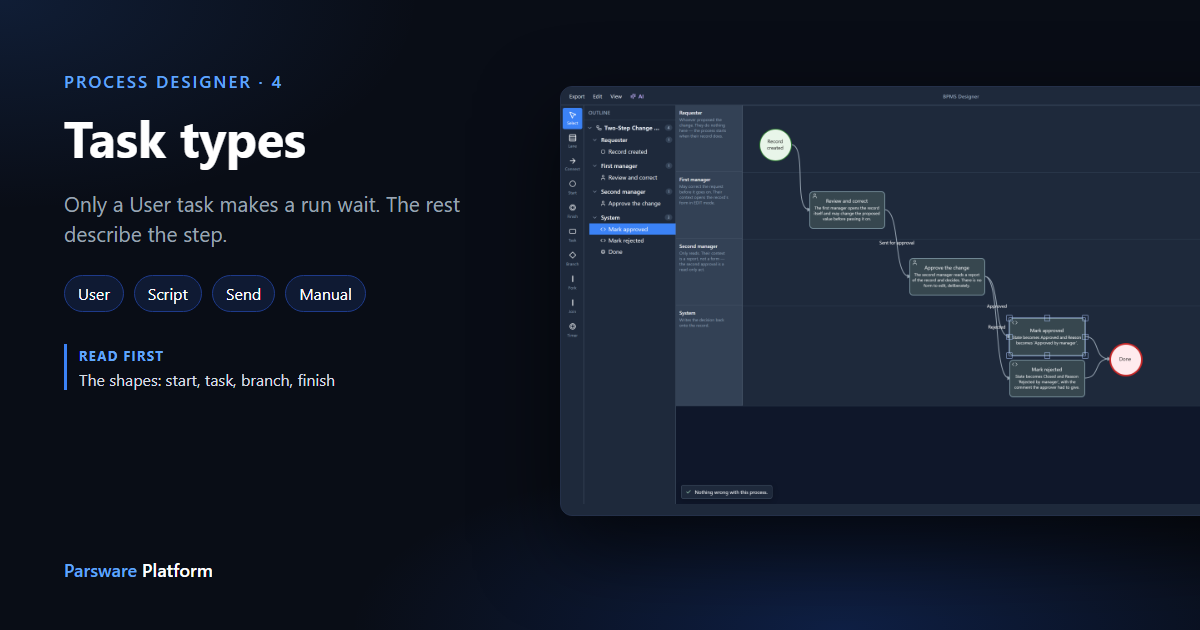Select the Start event tool
This screenshot has width=1200, height=630.
click(x=572, y=187)
